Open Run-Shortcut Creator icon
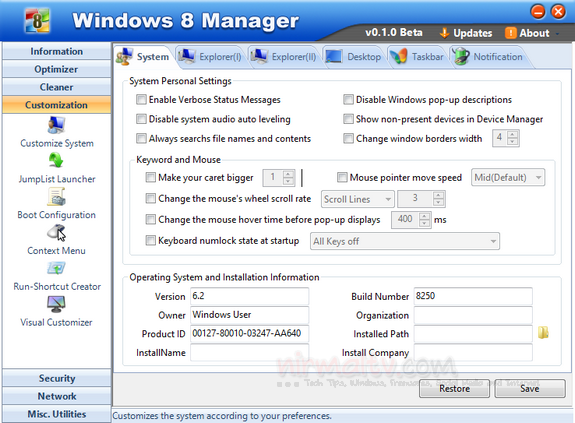 pos(56,268)
